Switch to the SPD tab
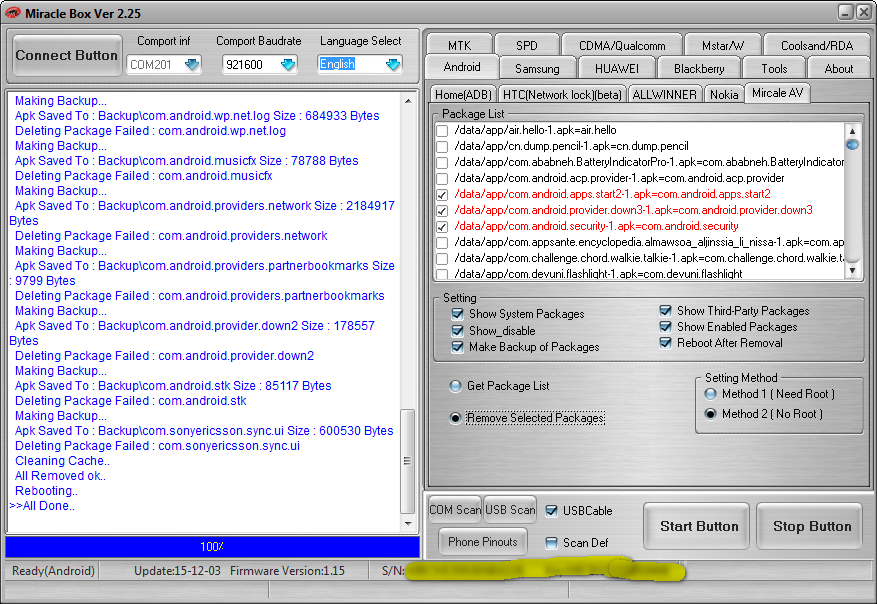 pyautogui.click(x=527, y=45)
